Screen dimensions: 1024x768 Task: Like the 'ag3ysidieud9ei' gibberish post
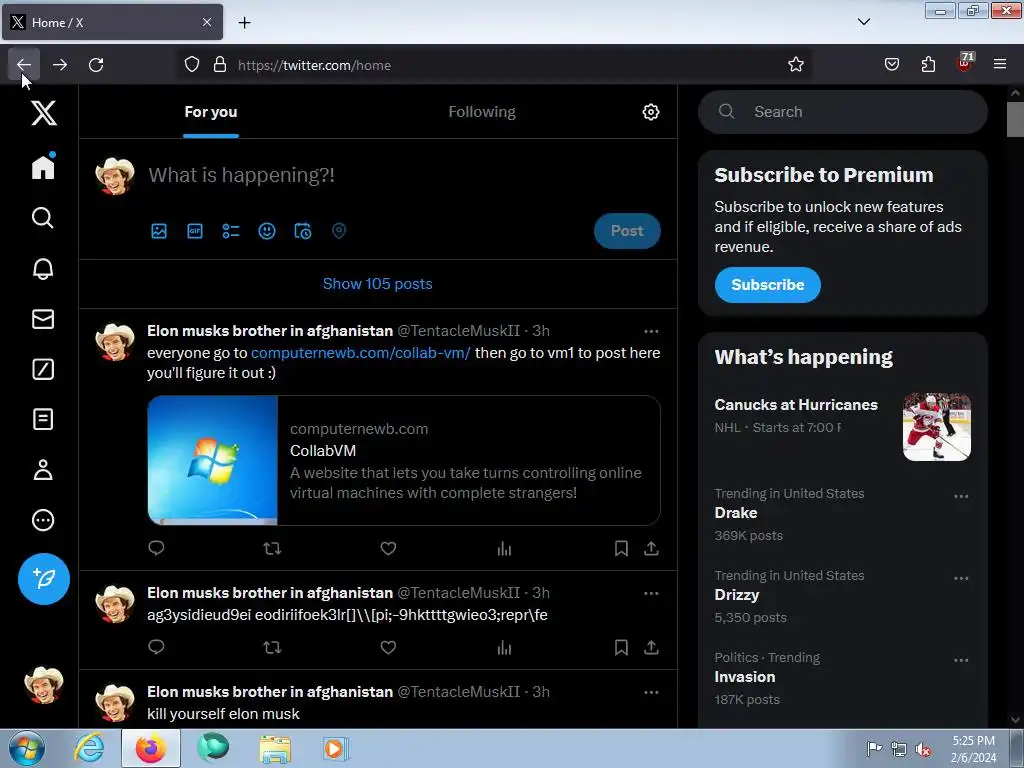point(388,647)
